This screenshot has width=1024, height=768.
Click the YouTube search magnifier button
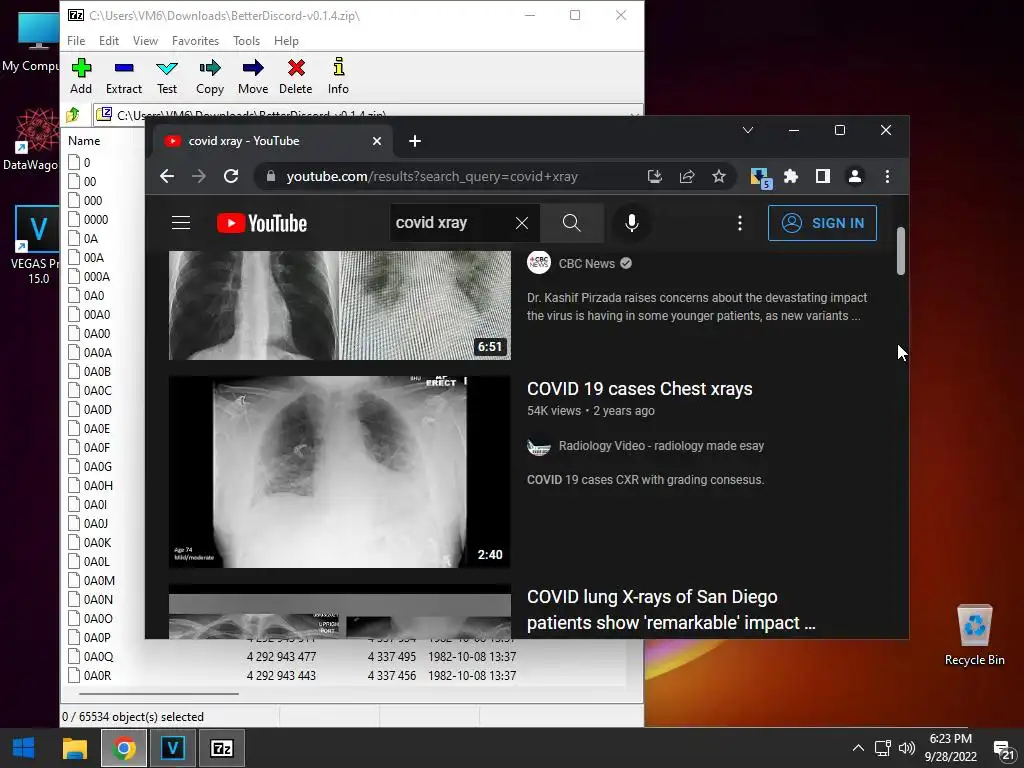tap(571, 223)
